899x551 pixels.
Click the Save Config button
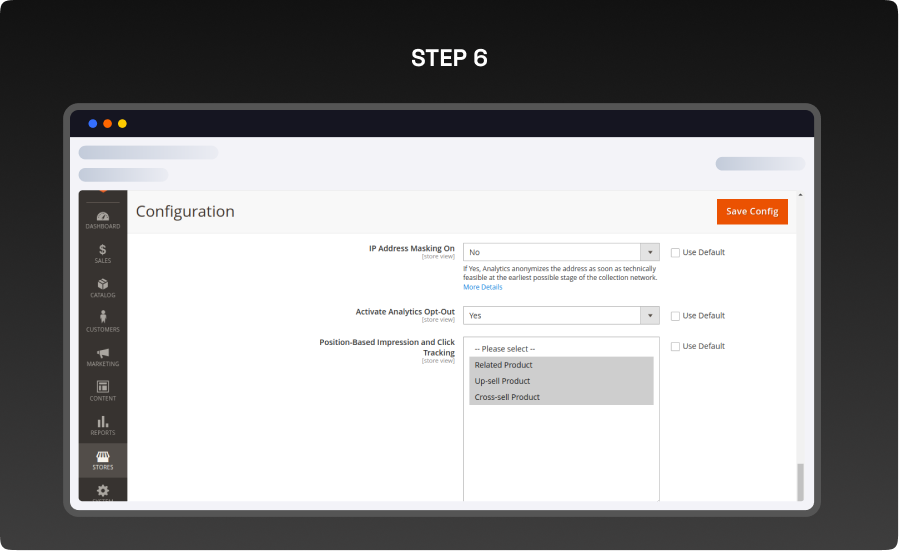752,212
